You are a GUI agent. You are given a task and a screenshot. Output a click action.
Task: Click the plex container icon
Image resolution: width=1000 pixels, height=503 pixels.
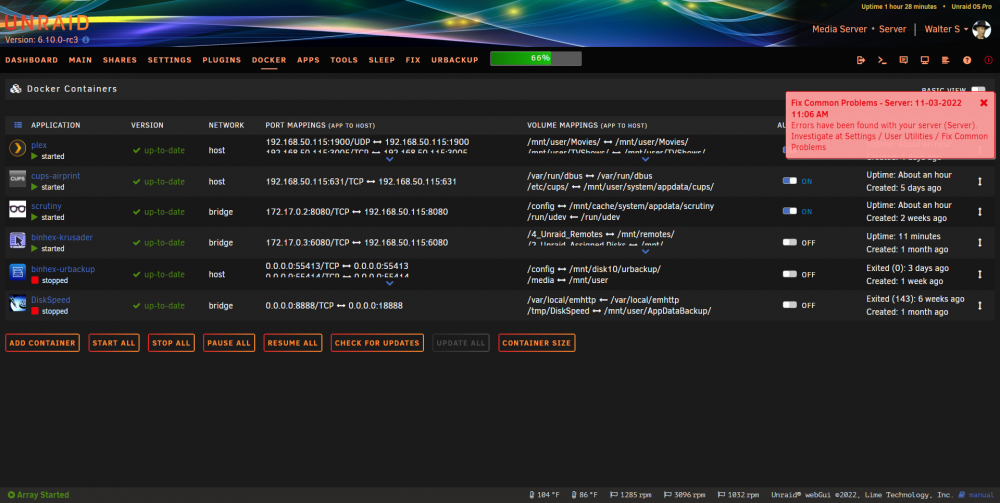(x=17, y=149)
